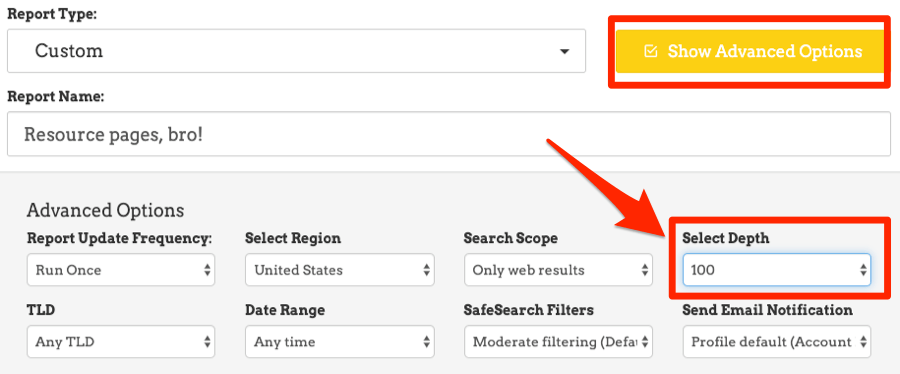
Task: Click the arrows on Select Depth selector
Action: [x=862, y=270]
